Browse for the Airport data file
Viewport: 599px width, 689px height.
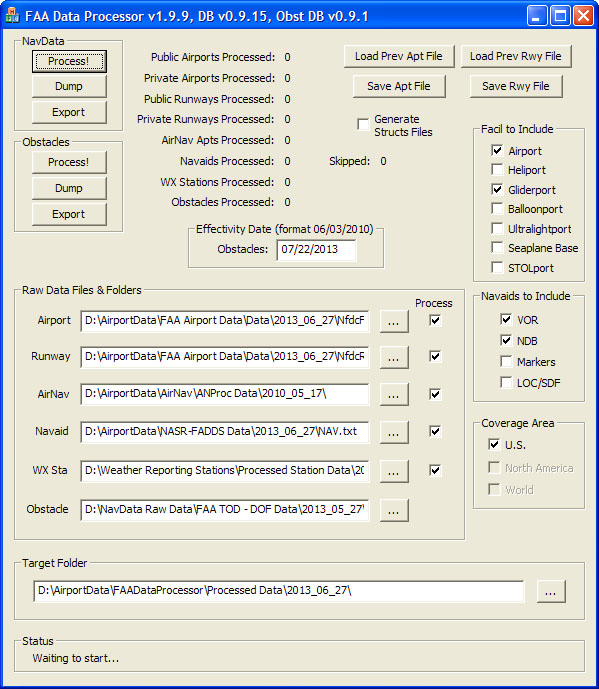[394, 322]
